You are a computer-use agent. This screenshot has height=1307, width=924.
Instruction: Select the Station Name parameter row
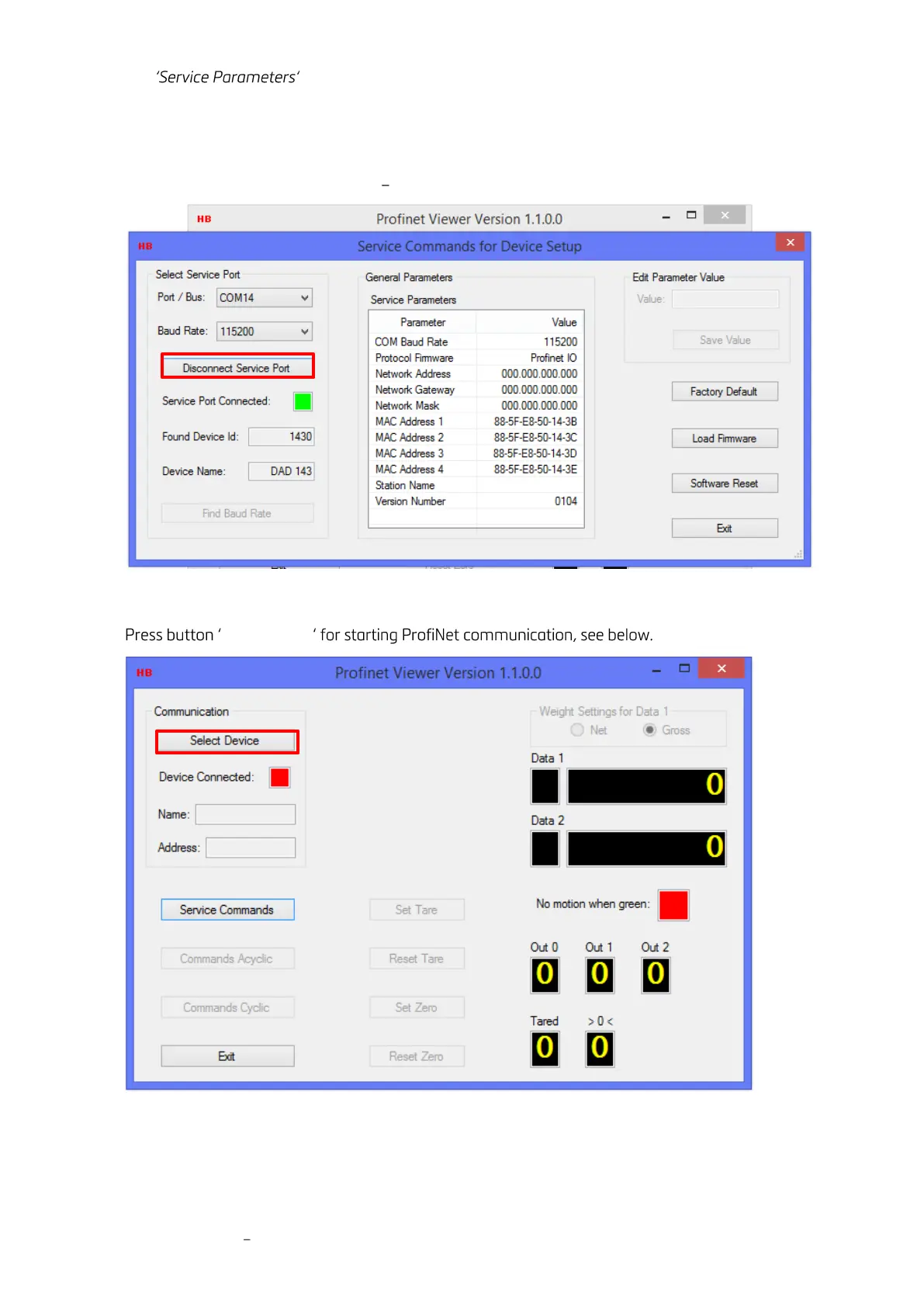coord(476,485)
